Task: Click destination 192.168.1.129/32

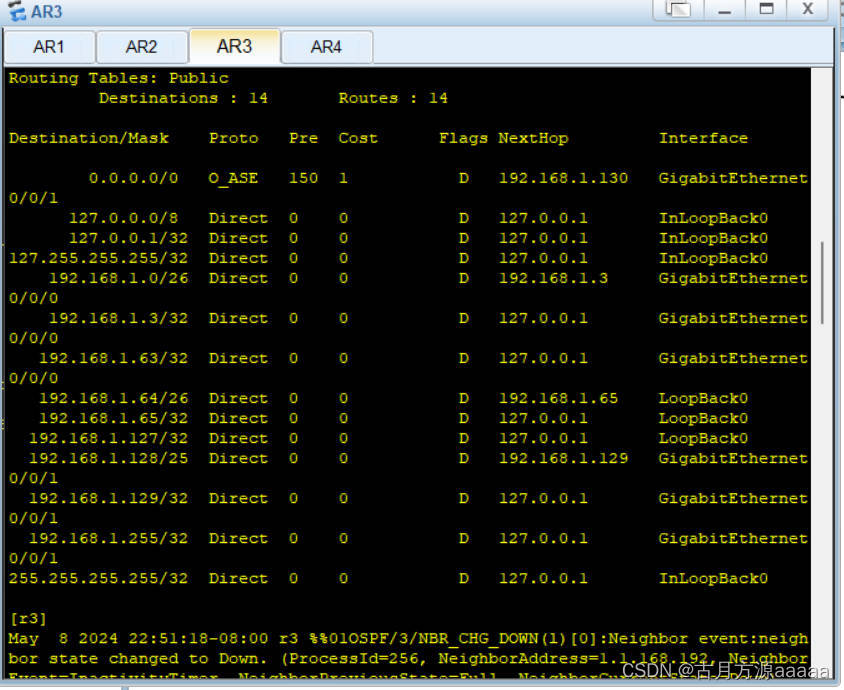Action: tap(109, 498)
